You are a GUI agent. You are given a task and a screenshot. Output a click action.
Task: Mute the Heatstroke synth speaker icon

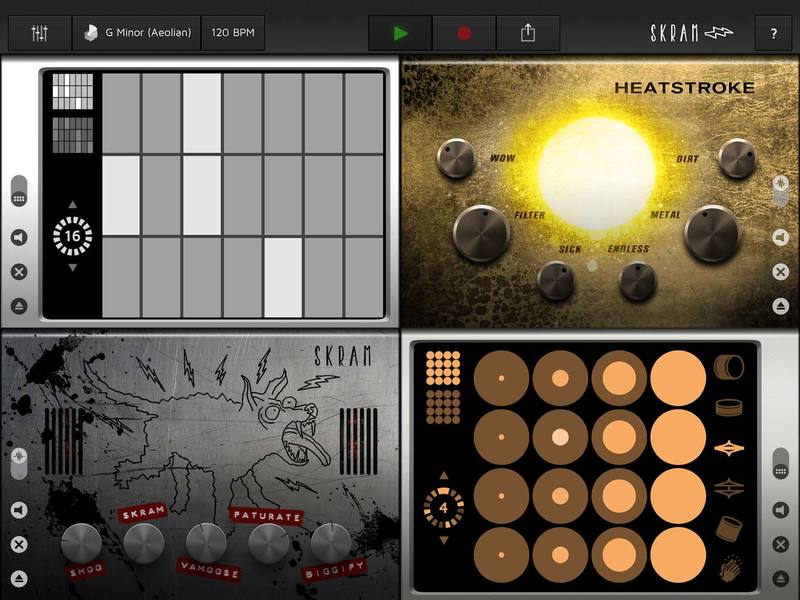tap(780, 237)
